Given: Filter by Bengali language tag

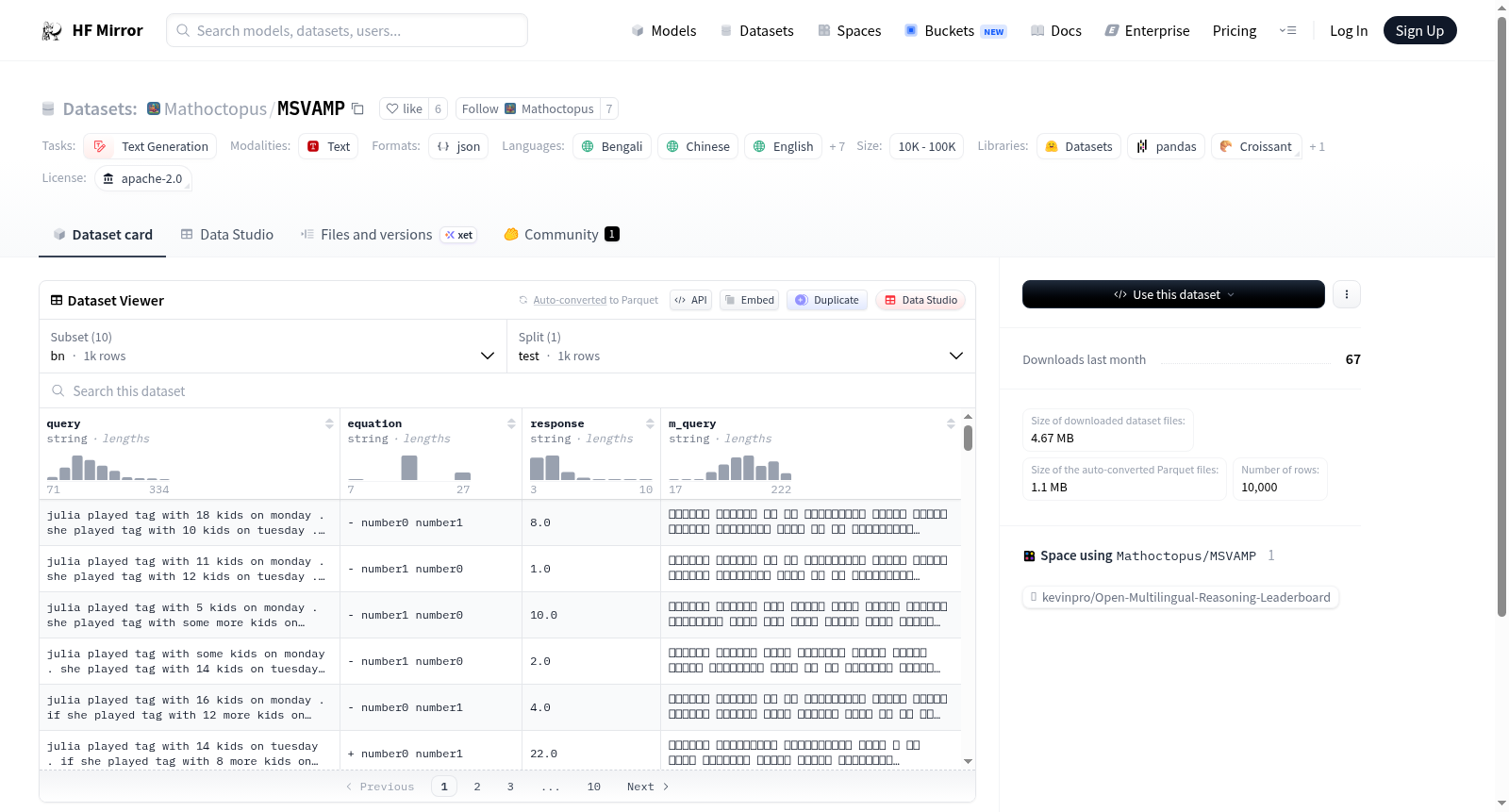Looking at the screenshot, I should coord(612,146).
